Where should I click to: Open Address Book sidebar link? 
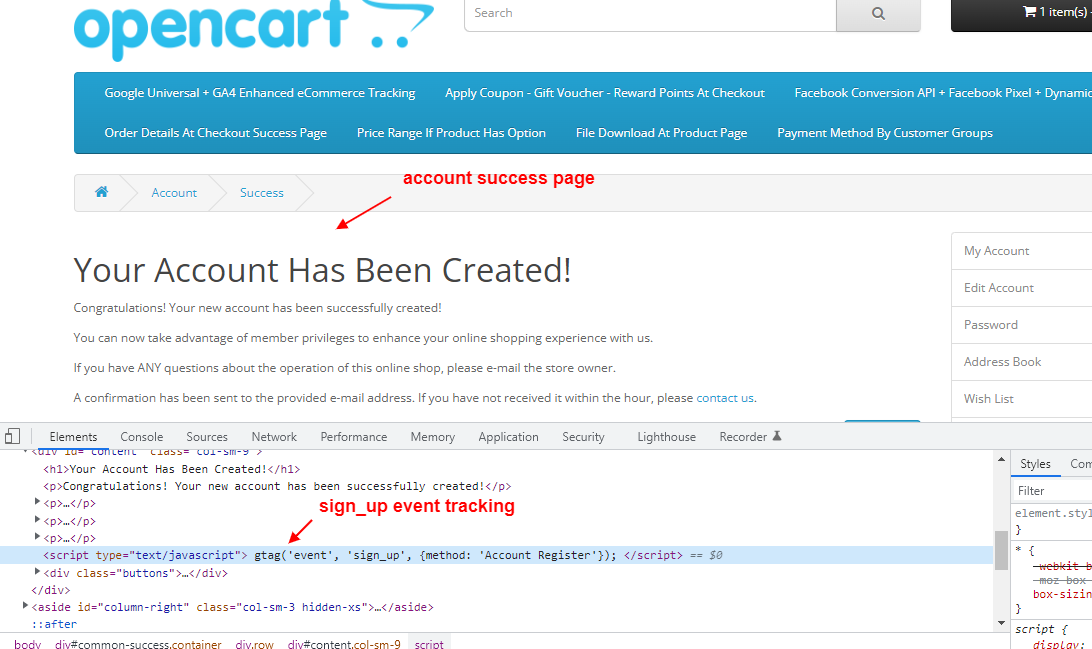pyautogui.click(x=1022, y=361)
